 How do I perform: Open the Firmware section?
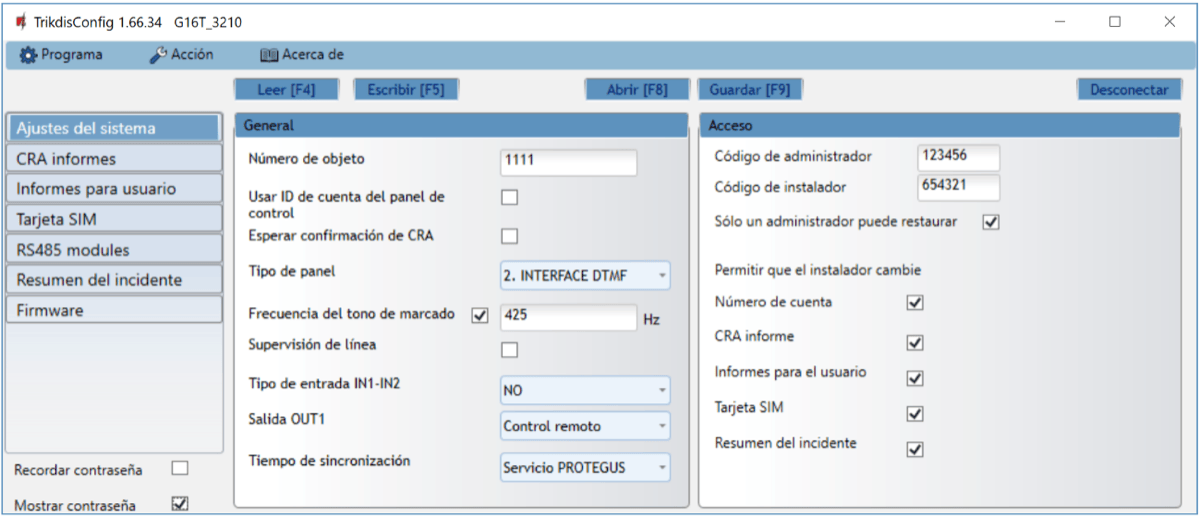pos(113,310)
